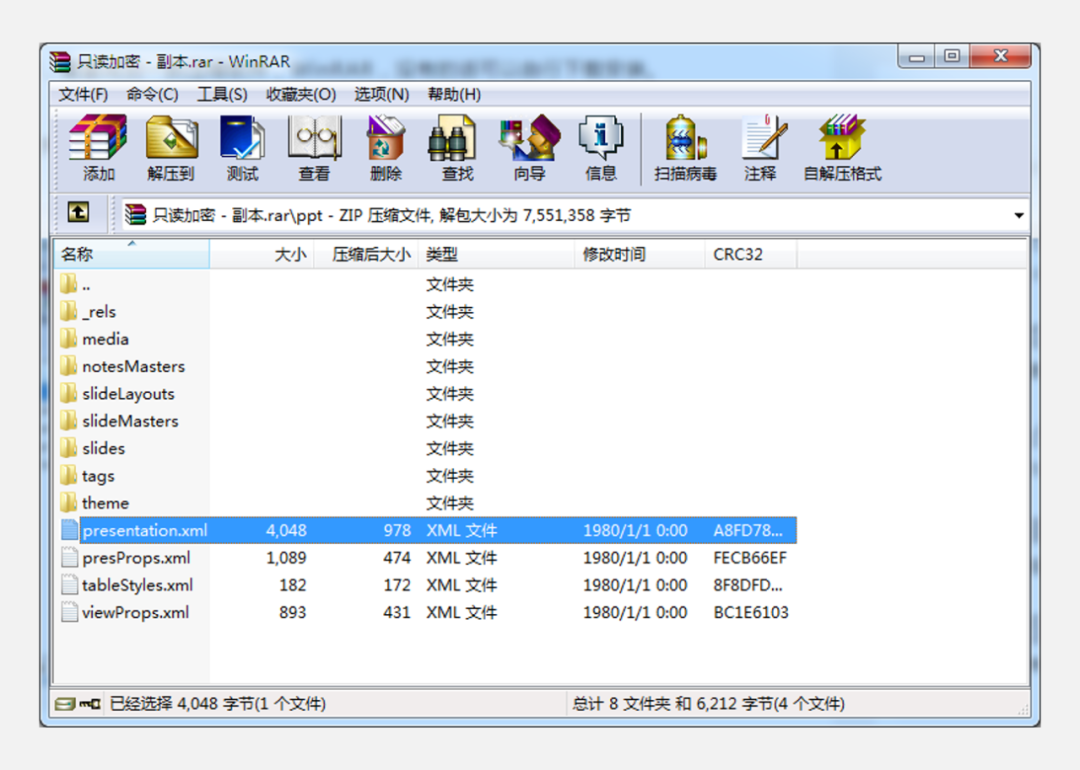The height and width of the screenshot is (770, 1080).
Task: Sort by the 类型 column header
Action: pyautogui.click(x=497, y=254)
